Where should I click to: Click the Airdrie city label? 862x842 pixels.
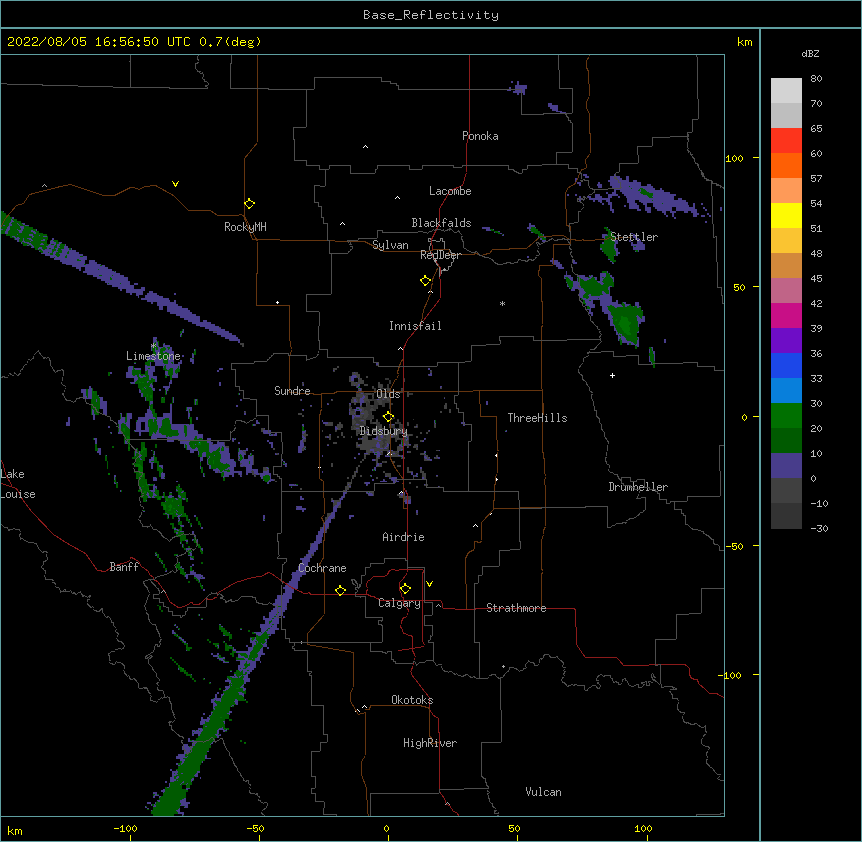point(404,537)
